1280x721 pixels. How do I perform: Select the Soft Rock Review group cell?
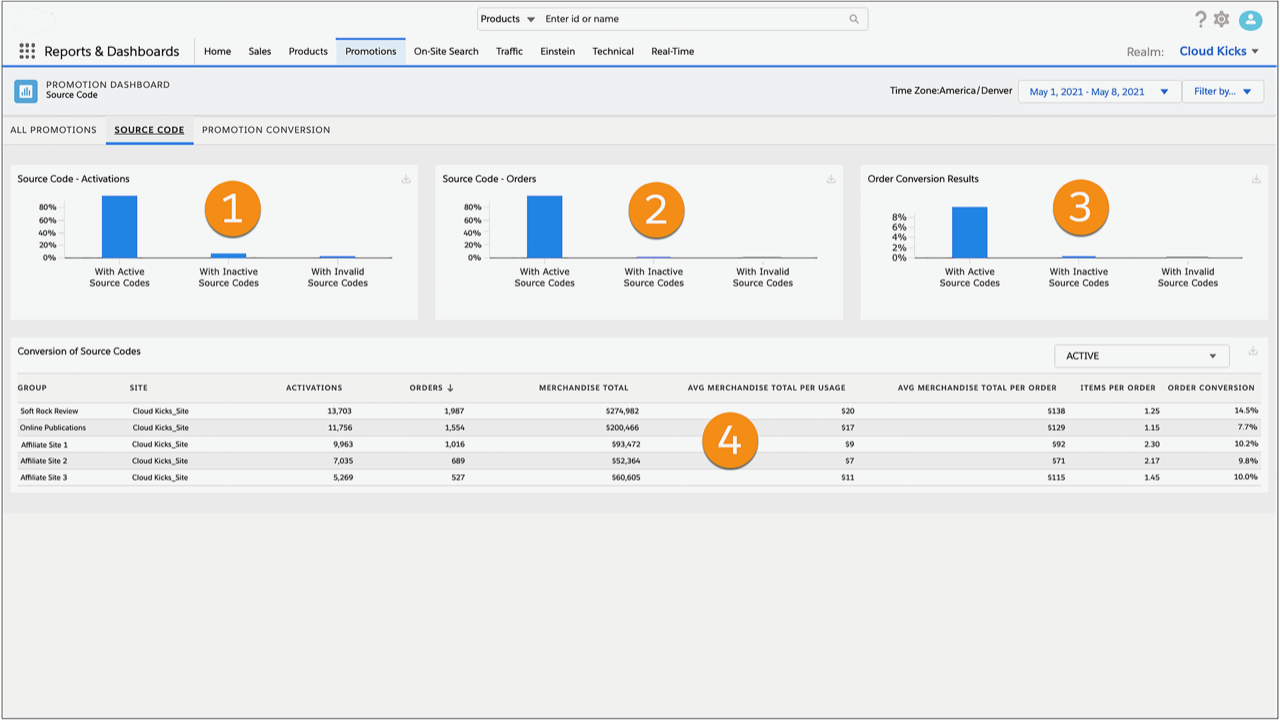tap(49, 411)
